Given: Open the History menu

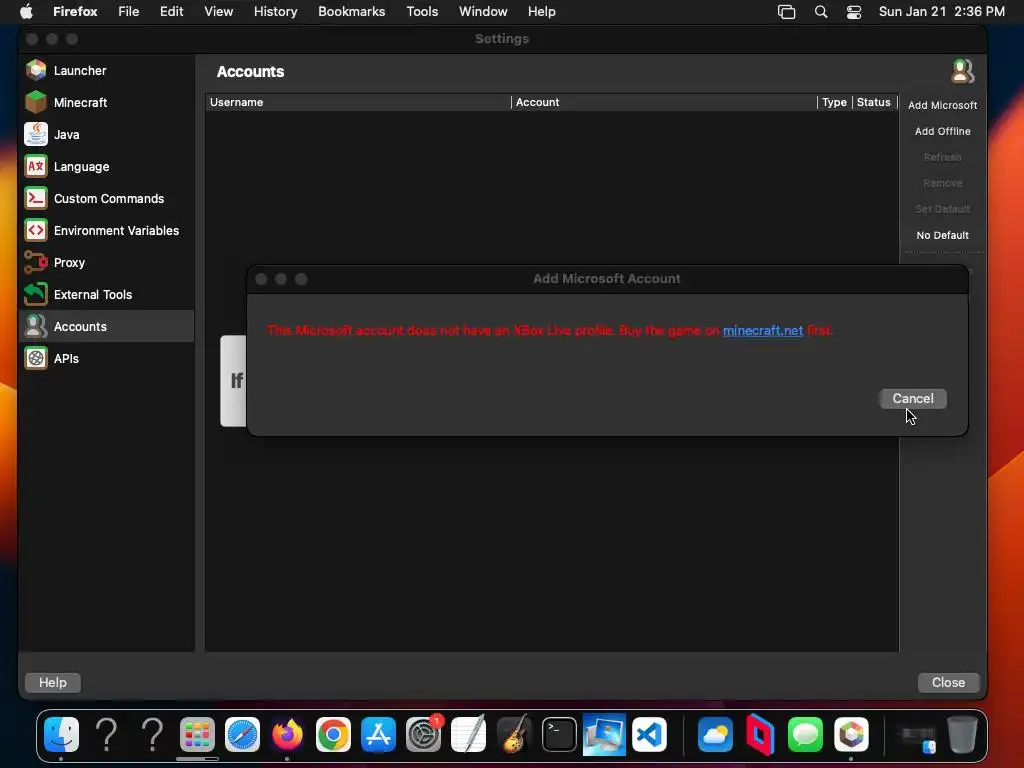Looking at the screenshot, I should tap(276, 12).
